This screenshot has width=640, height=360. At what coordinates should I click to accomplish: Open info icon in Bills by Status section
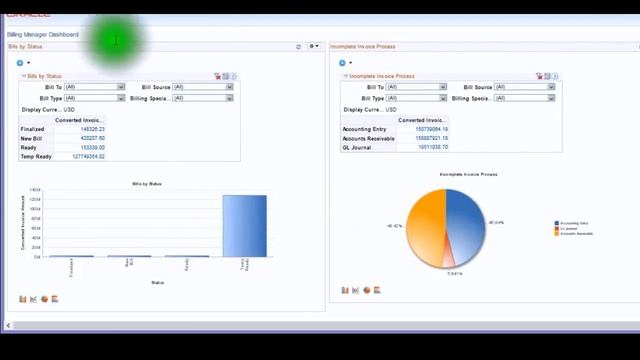(x=233, y=76)
